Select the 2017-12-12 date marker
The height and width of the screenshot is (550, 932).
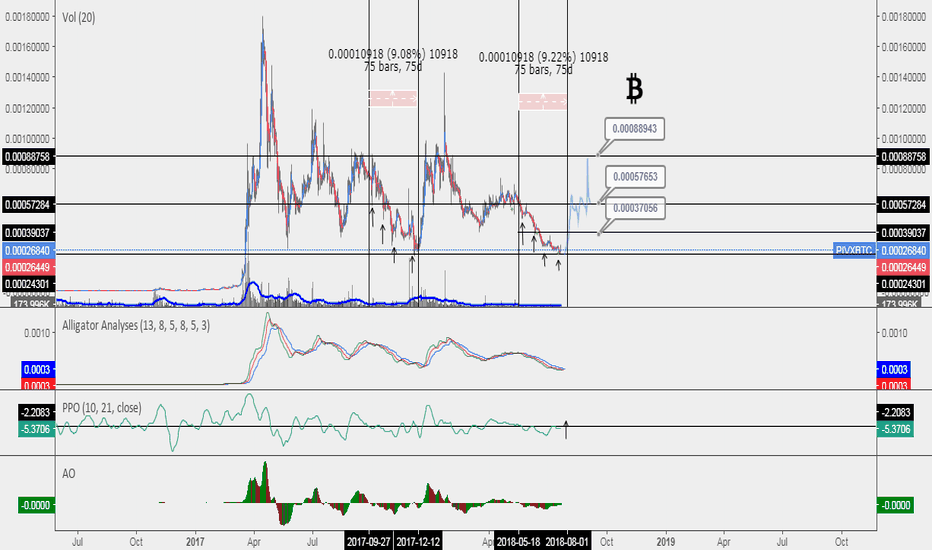[x=418, y=542]
